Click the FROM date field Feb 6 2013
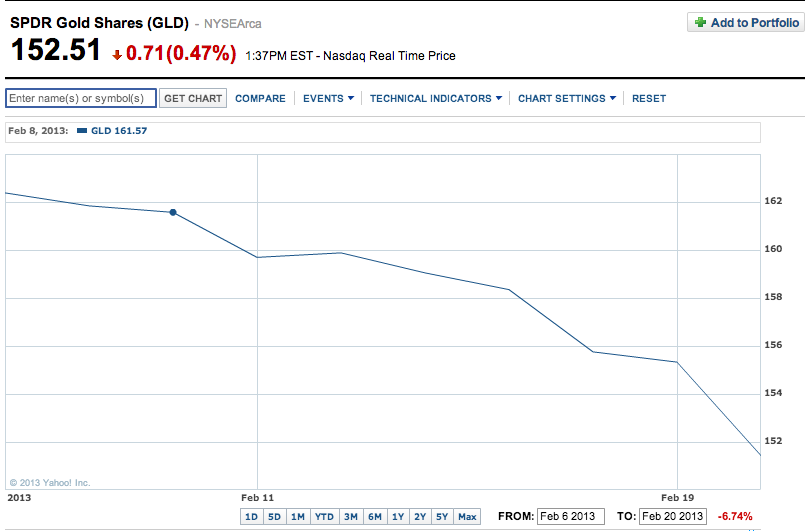Screen dimensions: 809x531 point(570,516)
